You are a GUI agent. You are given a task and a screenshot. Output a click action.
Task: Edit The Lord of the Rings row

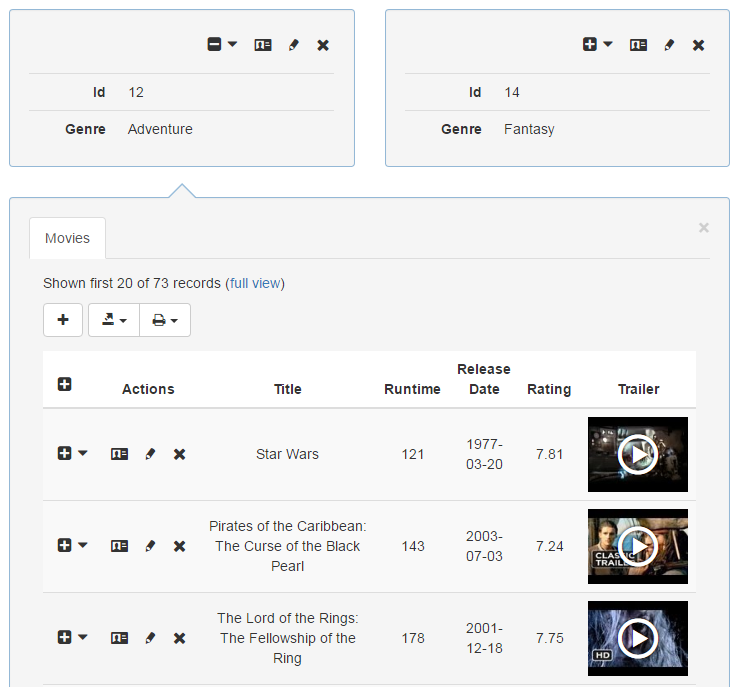pos(150,638)
